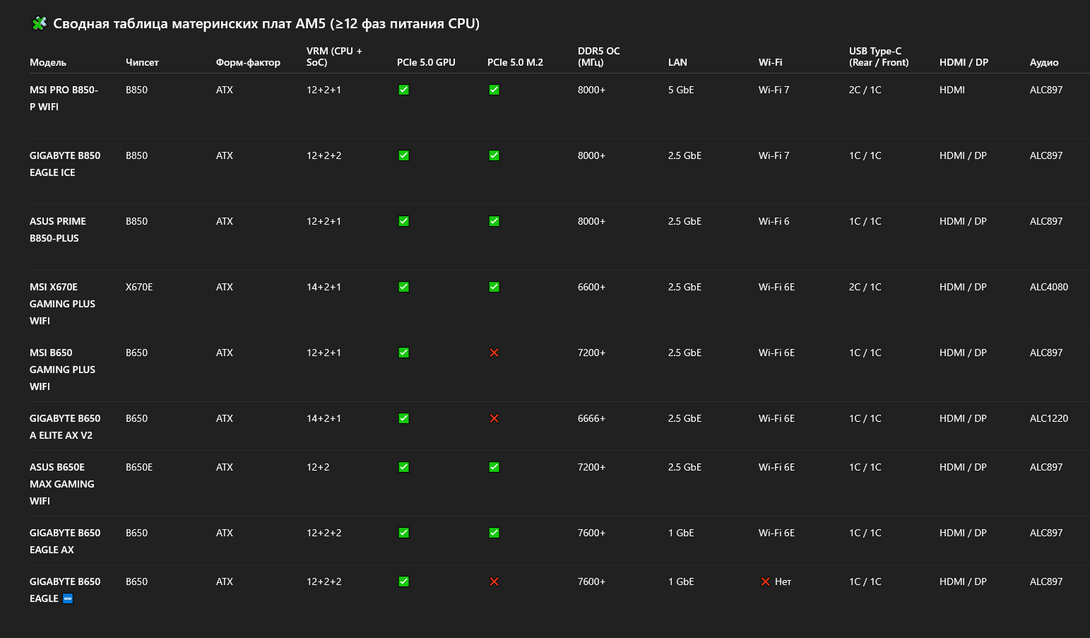The width and height of the screenshot is (1090, 638).
Task: Click the DDR5 OC (МГц) column header
Action: tap(598, 57)
